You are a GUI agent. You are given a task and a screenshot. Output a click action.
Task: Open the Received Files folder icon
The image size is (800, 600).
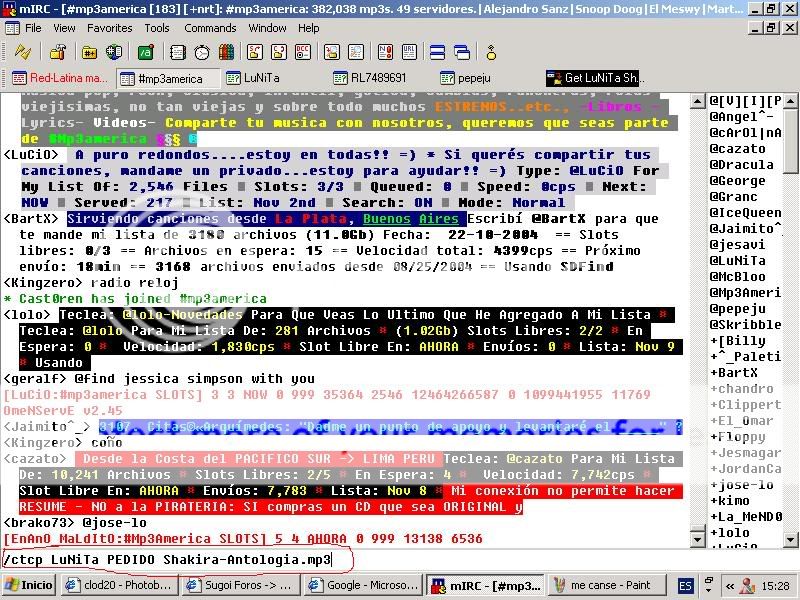point(332,52)
